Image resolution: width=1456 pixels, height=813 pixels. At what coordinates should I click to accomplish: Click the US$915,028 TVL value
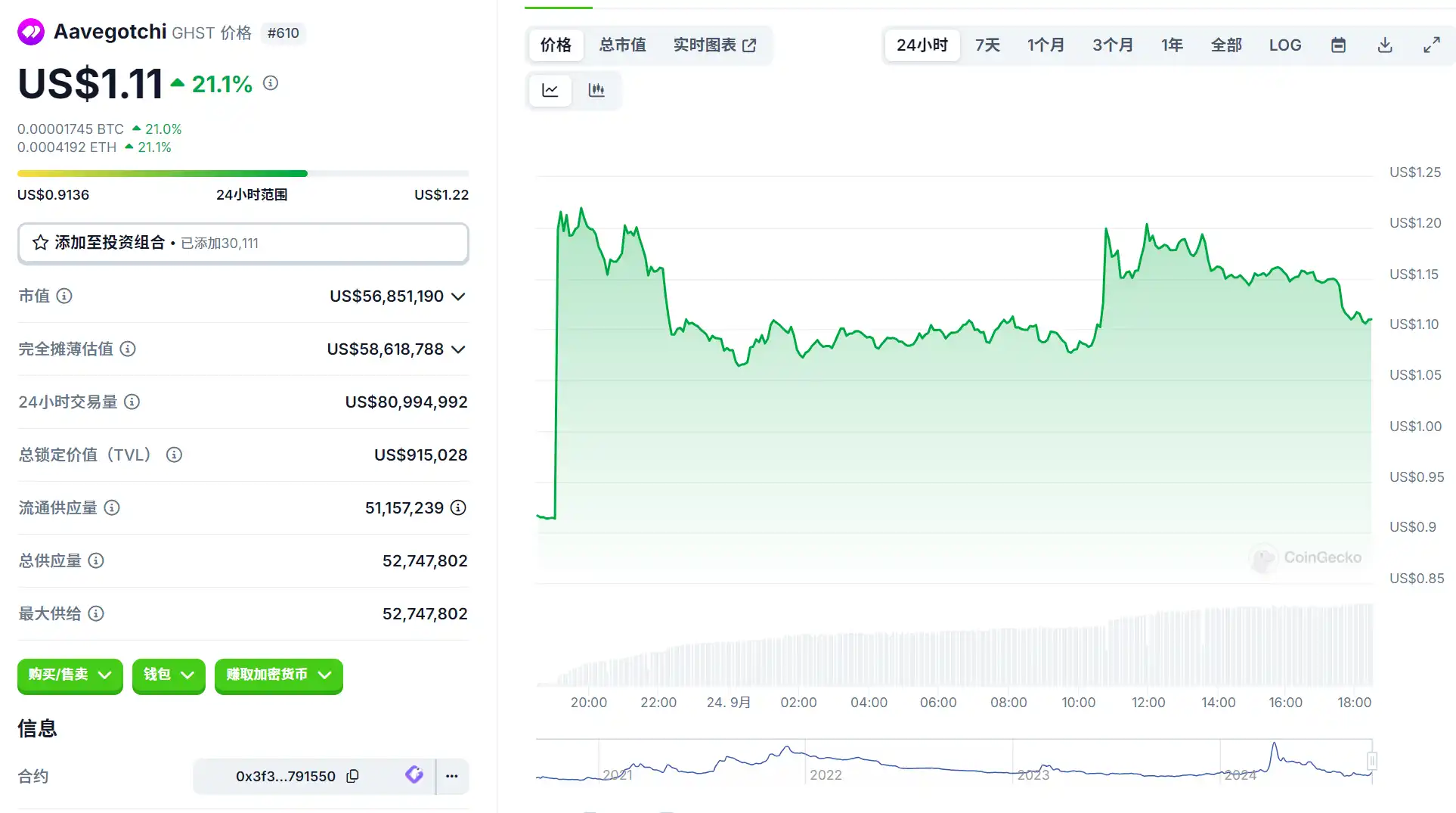click(420, 455)
